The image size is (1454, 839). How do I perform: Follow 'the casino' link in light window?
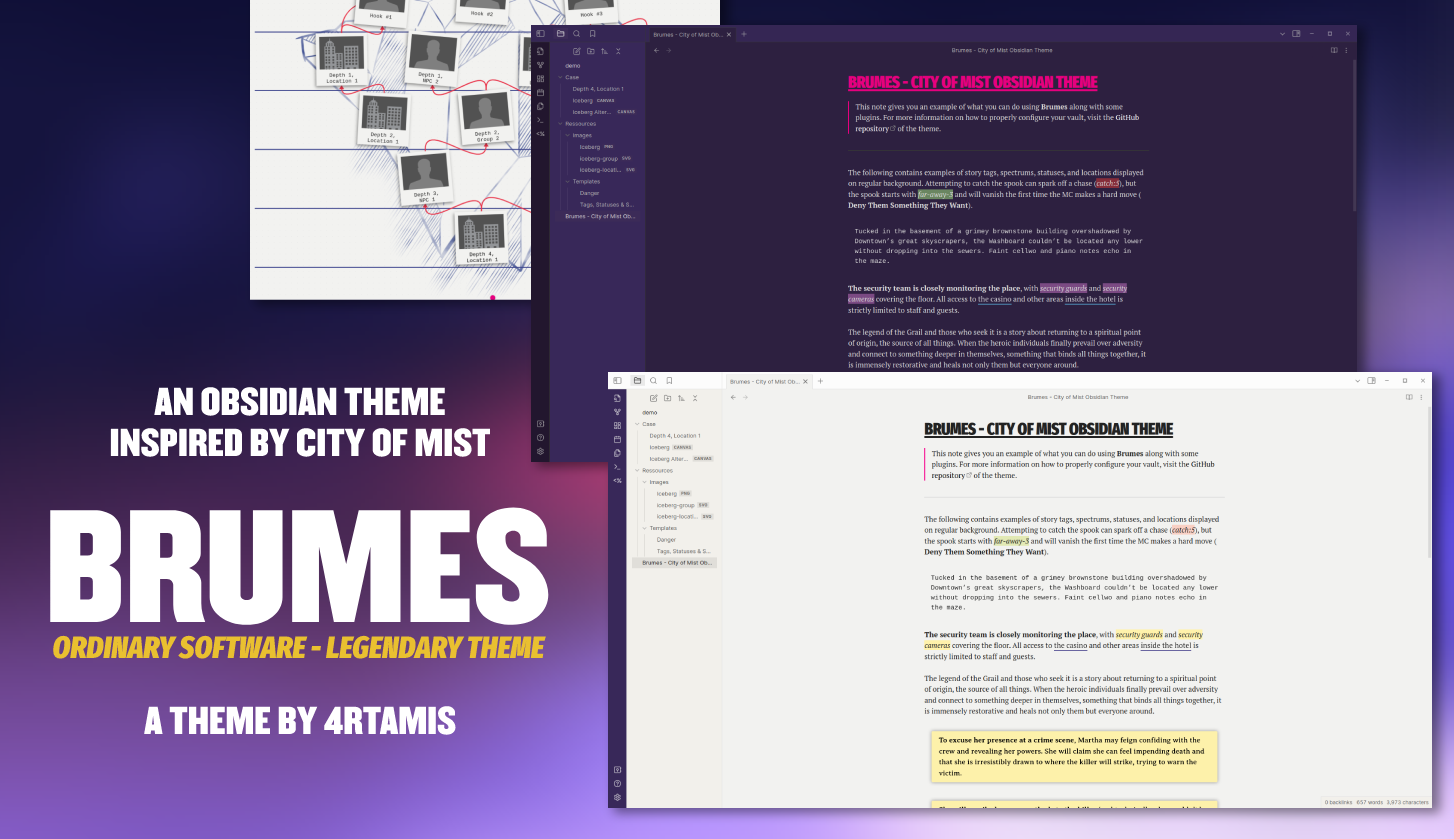(1070, 646)
